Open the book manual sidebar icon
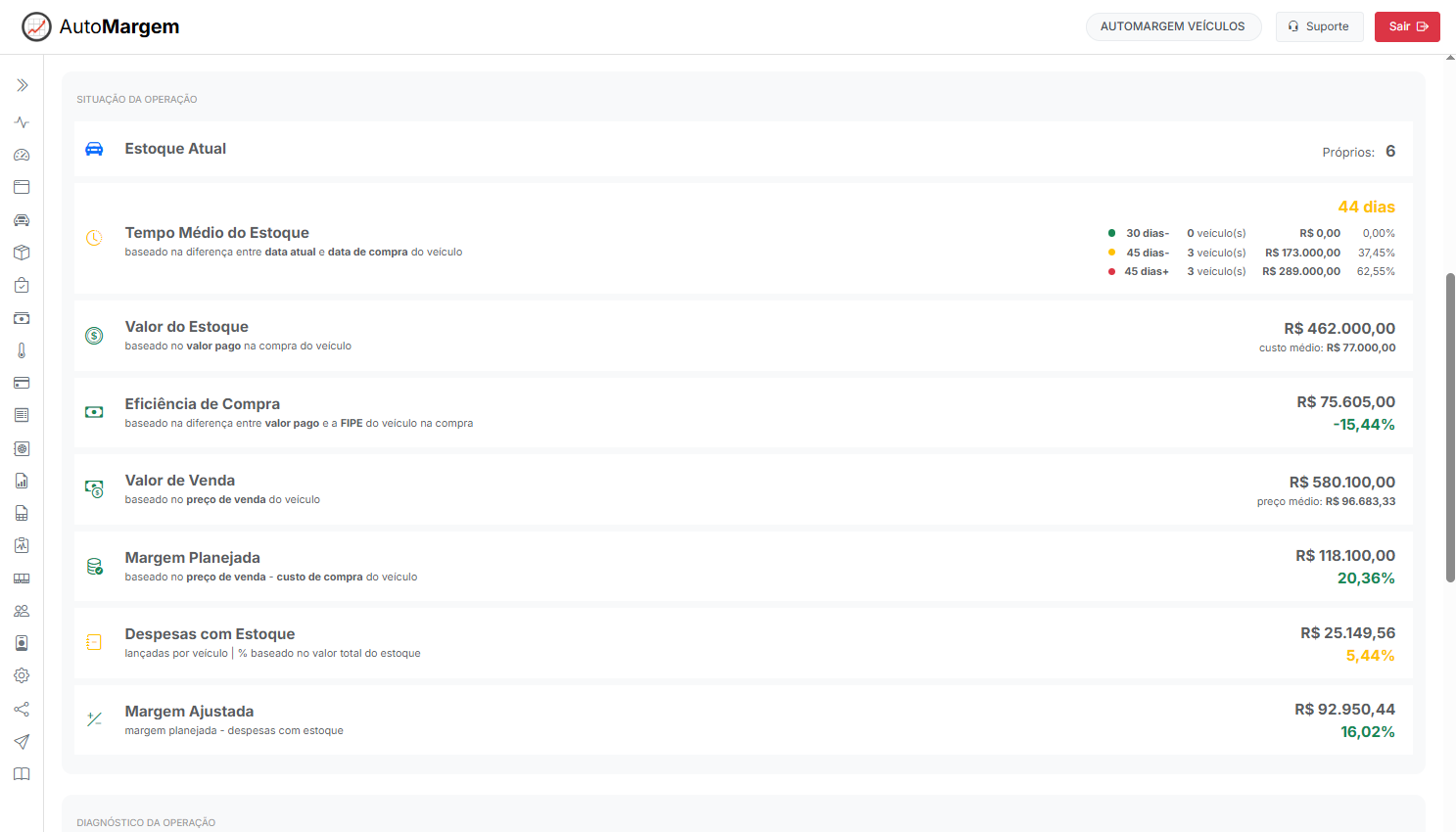 [x=22, y=774]
